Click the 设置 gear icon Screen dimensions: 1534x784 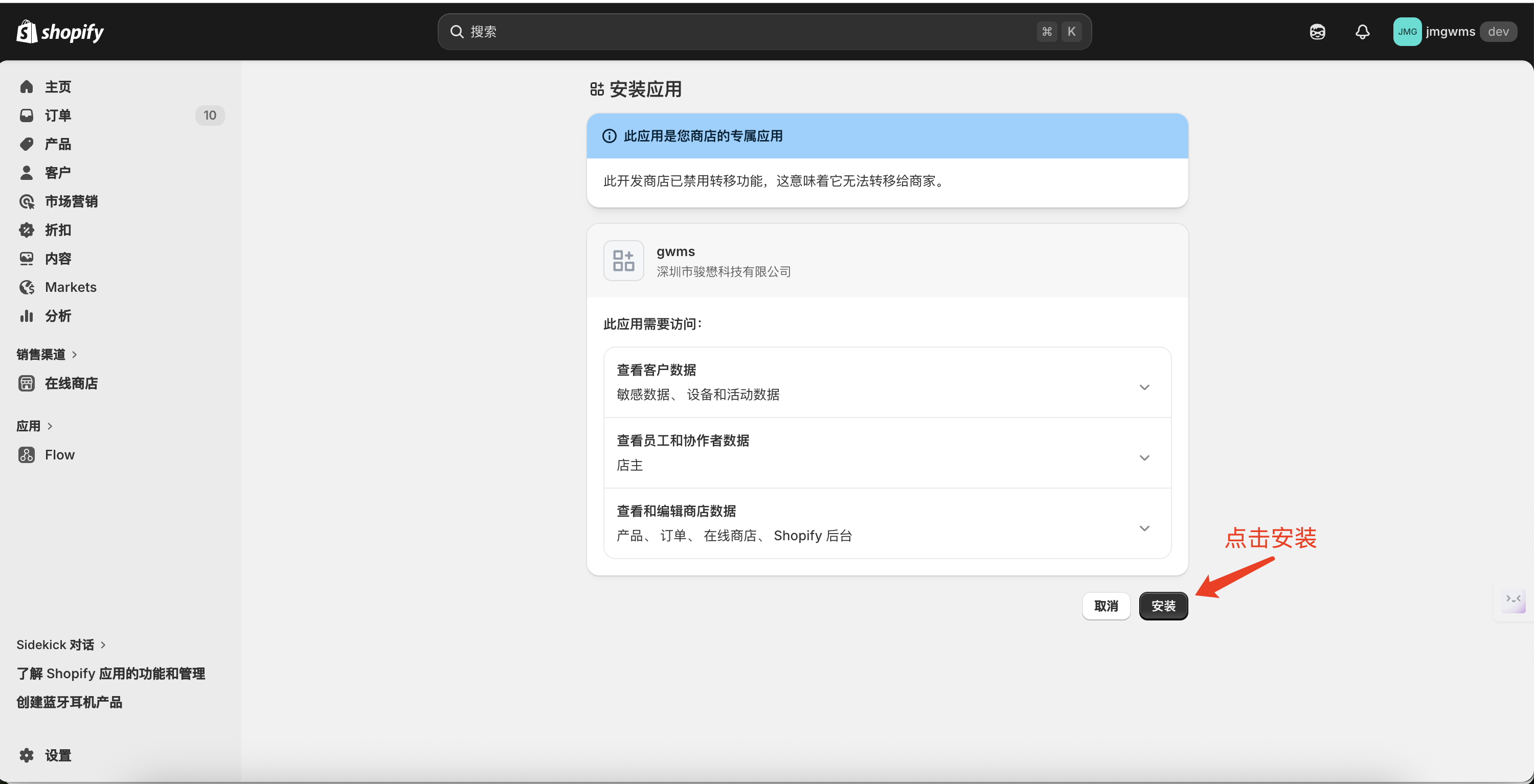pyautogui.click(x=26, y=755)
